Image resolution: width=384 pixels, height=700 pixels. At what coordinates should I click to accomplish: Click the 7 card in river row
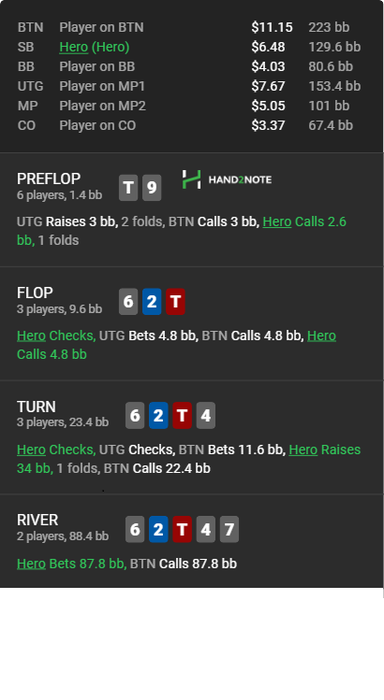tap(229, 529)
